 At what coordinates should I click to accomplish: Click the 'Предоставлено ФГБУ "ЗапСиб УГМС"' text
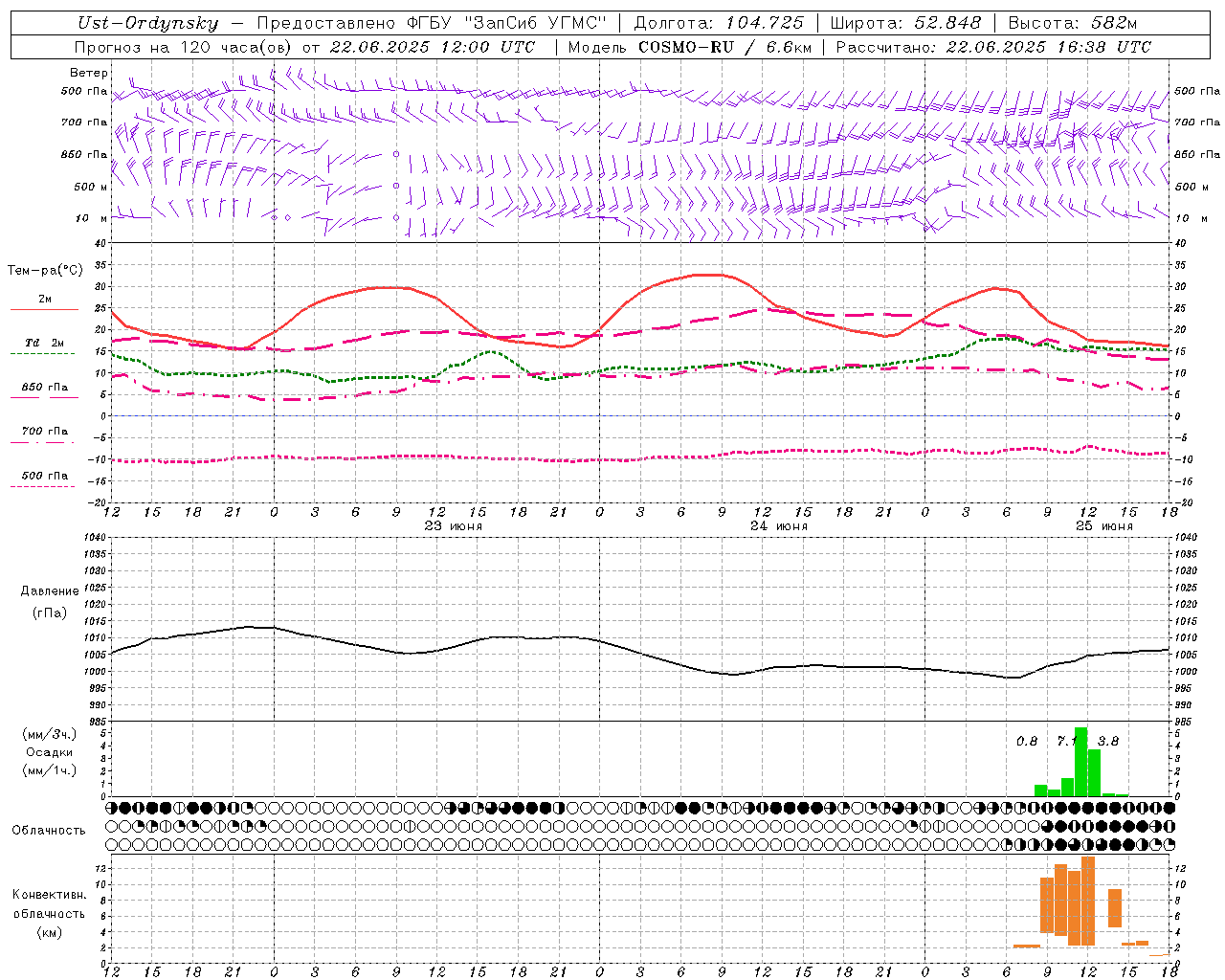(x=432, y=24)
